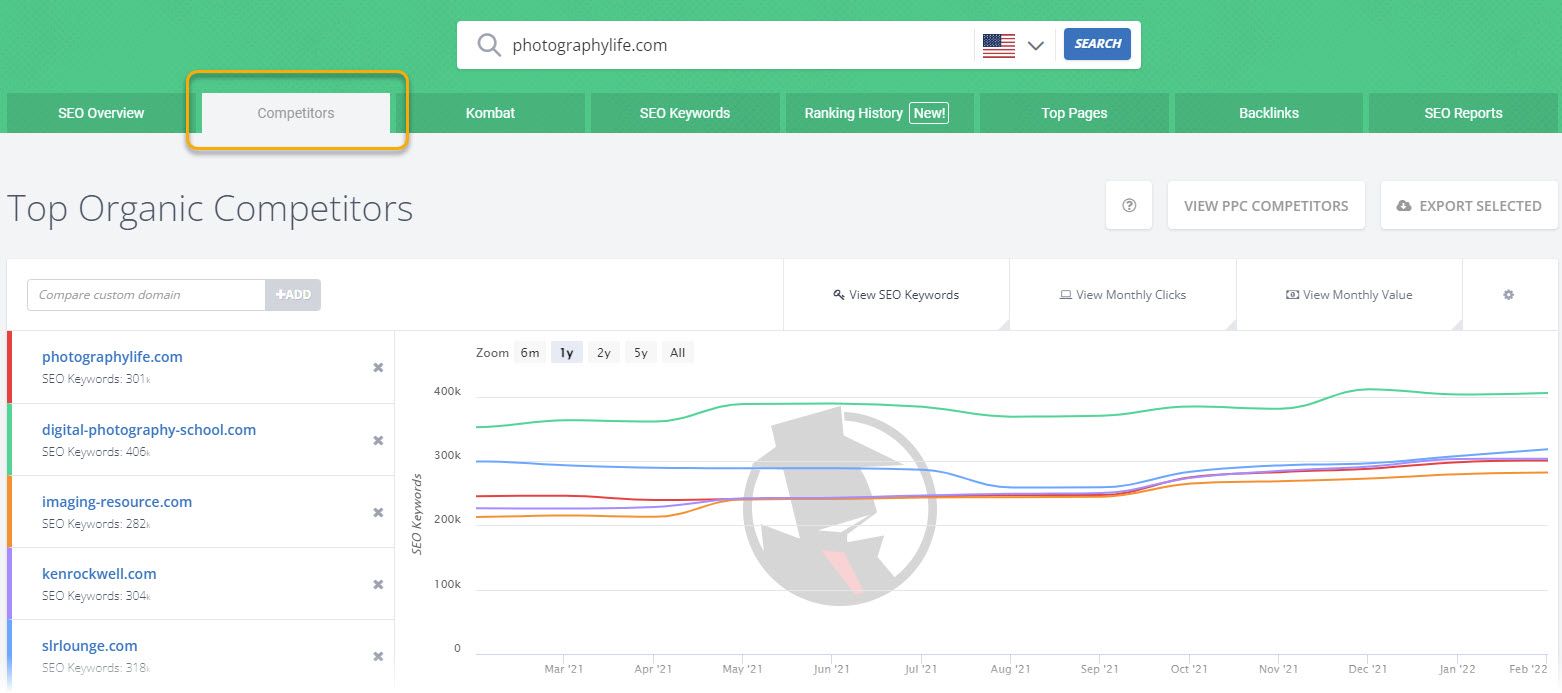Open the SEO Reports tab

pos(1463,113)
